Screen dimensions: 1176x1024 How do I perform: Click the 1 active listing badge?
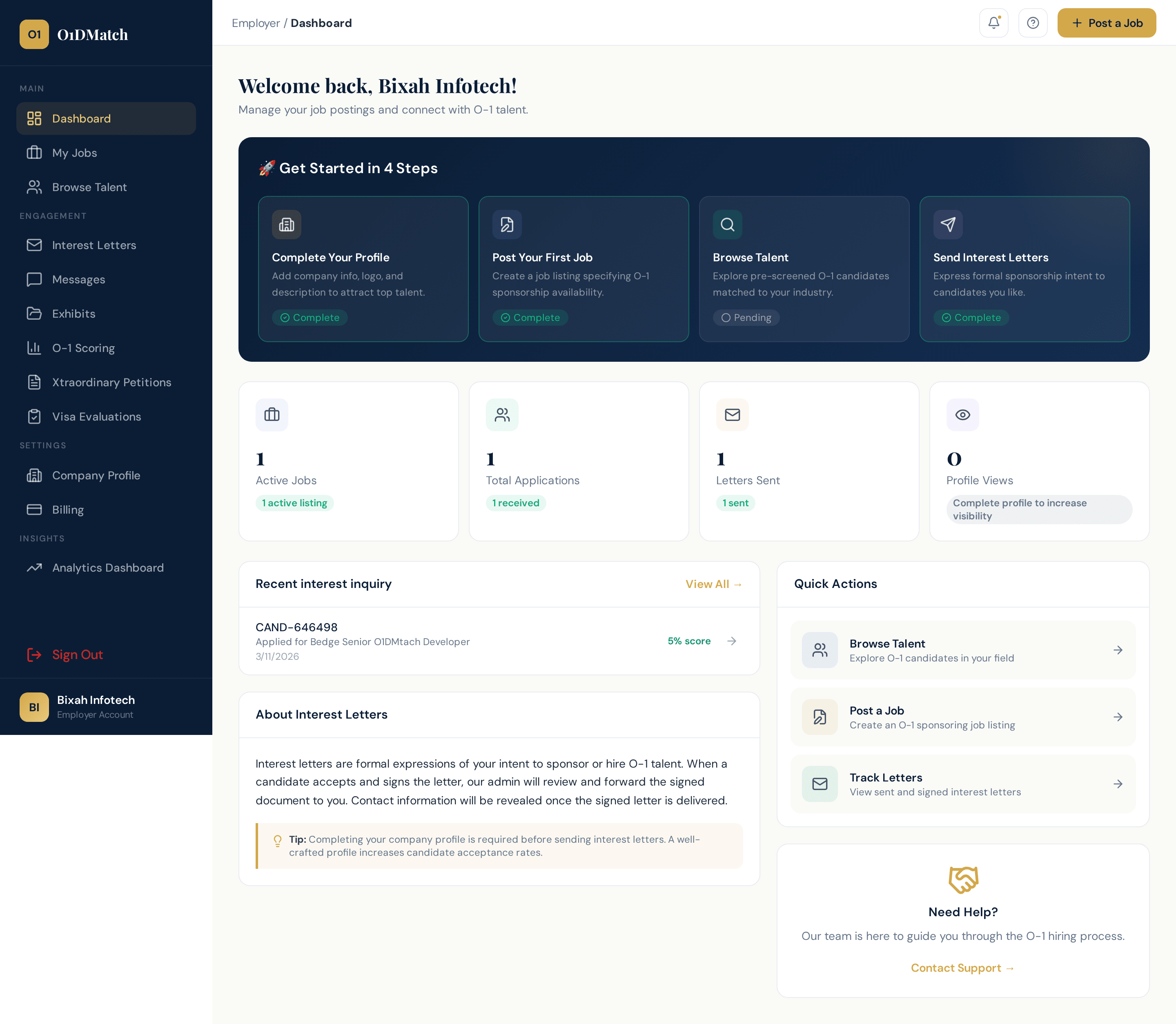pyautogui.click(x=295, y=503)
